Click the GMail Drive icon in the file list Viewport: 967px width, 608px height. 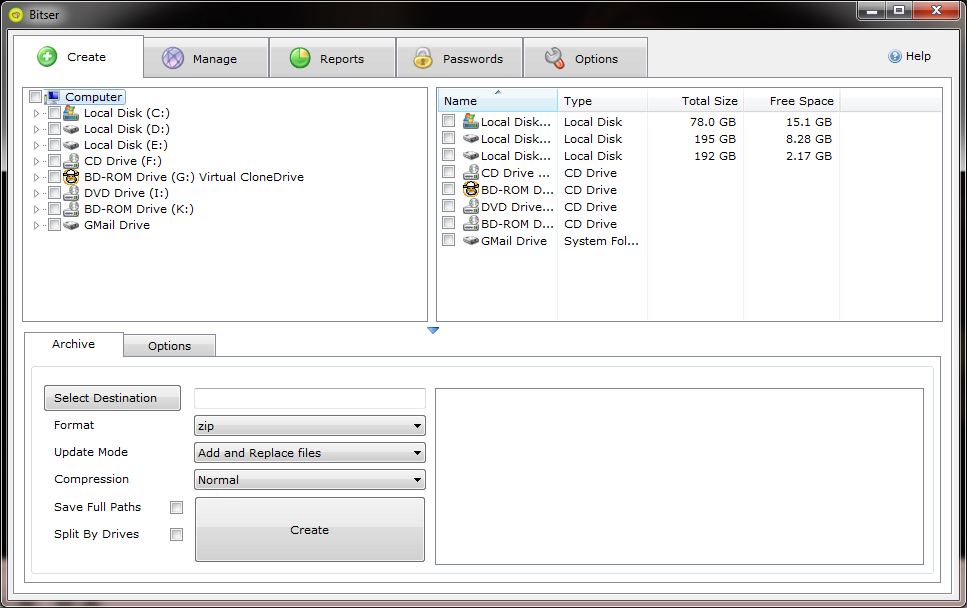pos(471,240)
